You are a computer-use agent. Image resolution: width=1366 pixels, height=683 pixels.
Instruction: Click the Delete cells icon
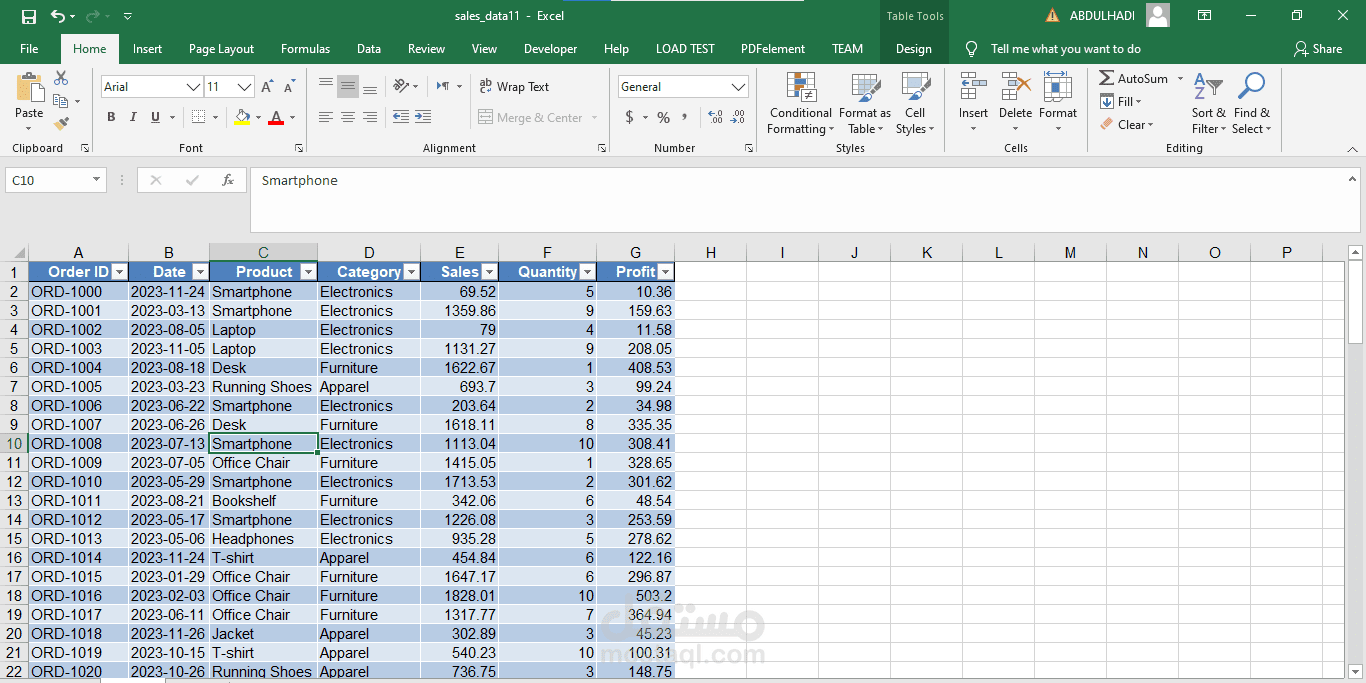click(1016, 87)
